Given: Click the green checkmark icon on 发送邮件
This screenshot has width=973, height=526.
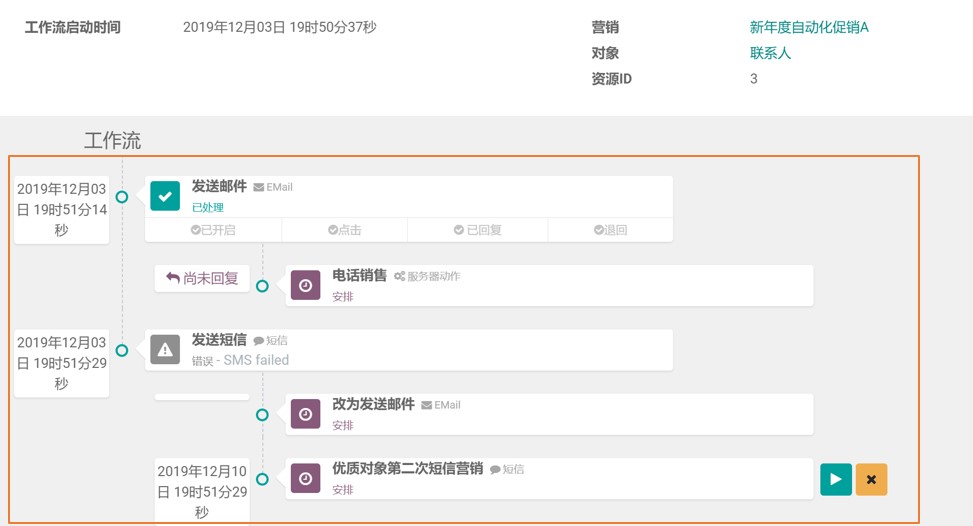Looking at the screenshot, I should pos(165,196).
